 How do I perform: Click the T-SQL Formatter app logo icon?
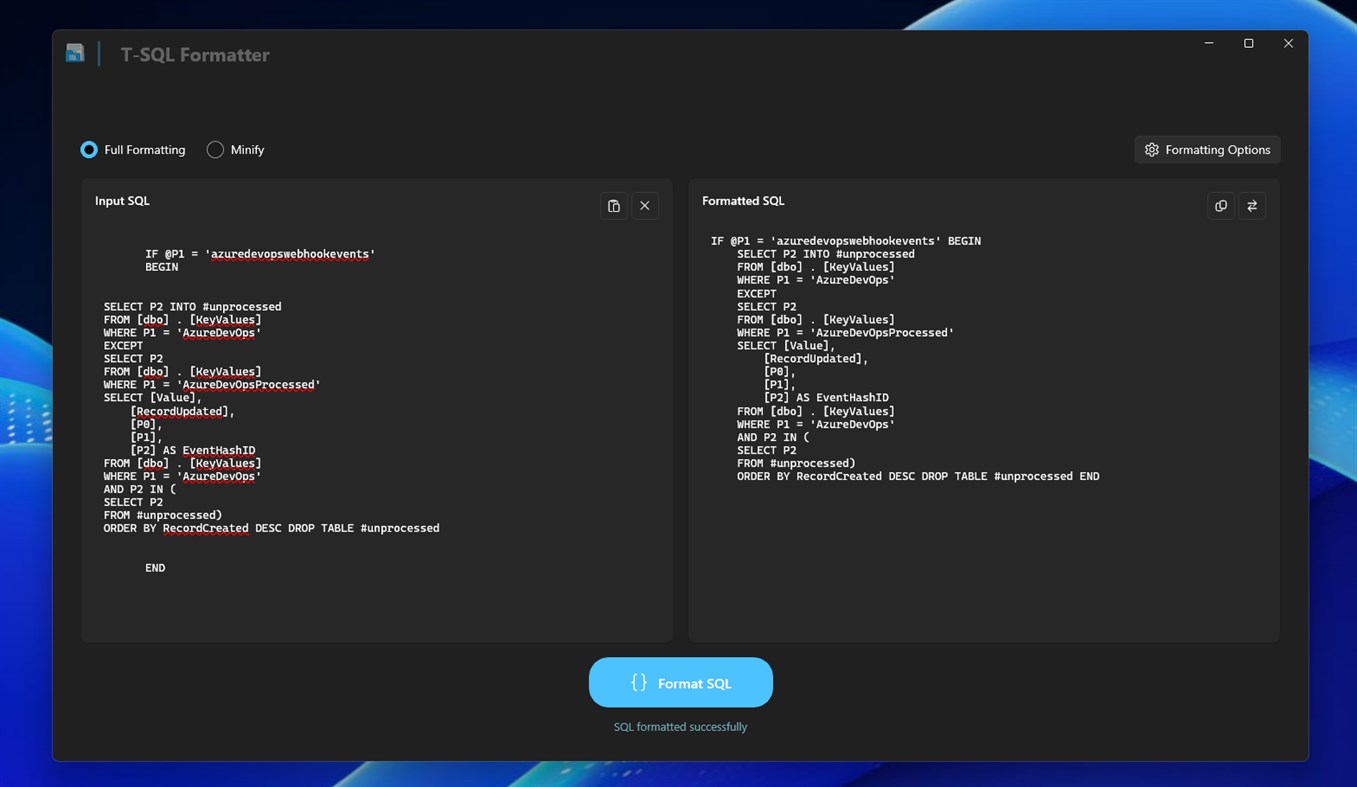click(75, 54)
